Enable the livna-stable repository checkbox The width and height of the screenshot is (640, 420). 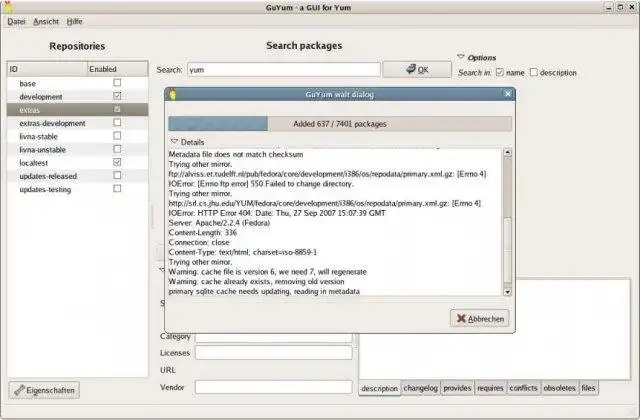click(117, 136)
